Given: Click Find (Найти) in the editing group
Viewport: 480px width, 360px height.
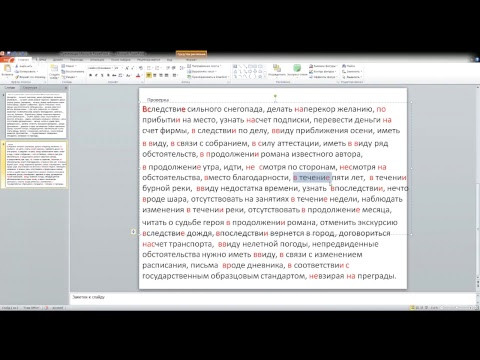Looking at the screenshot, I should (x=349, y=66).
